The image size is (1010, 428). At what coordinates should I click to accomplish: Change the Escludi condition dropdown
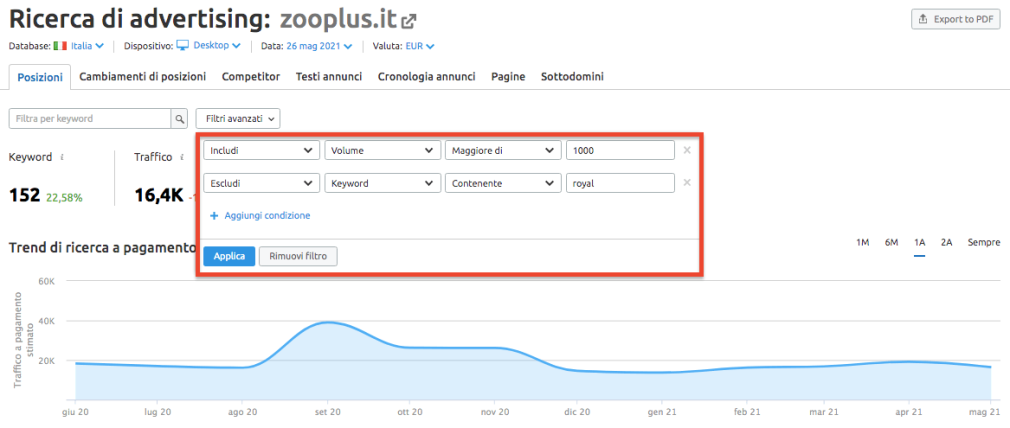tap(260, 183)
